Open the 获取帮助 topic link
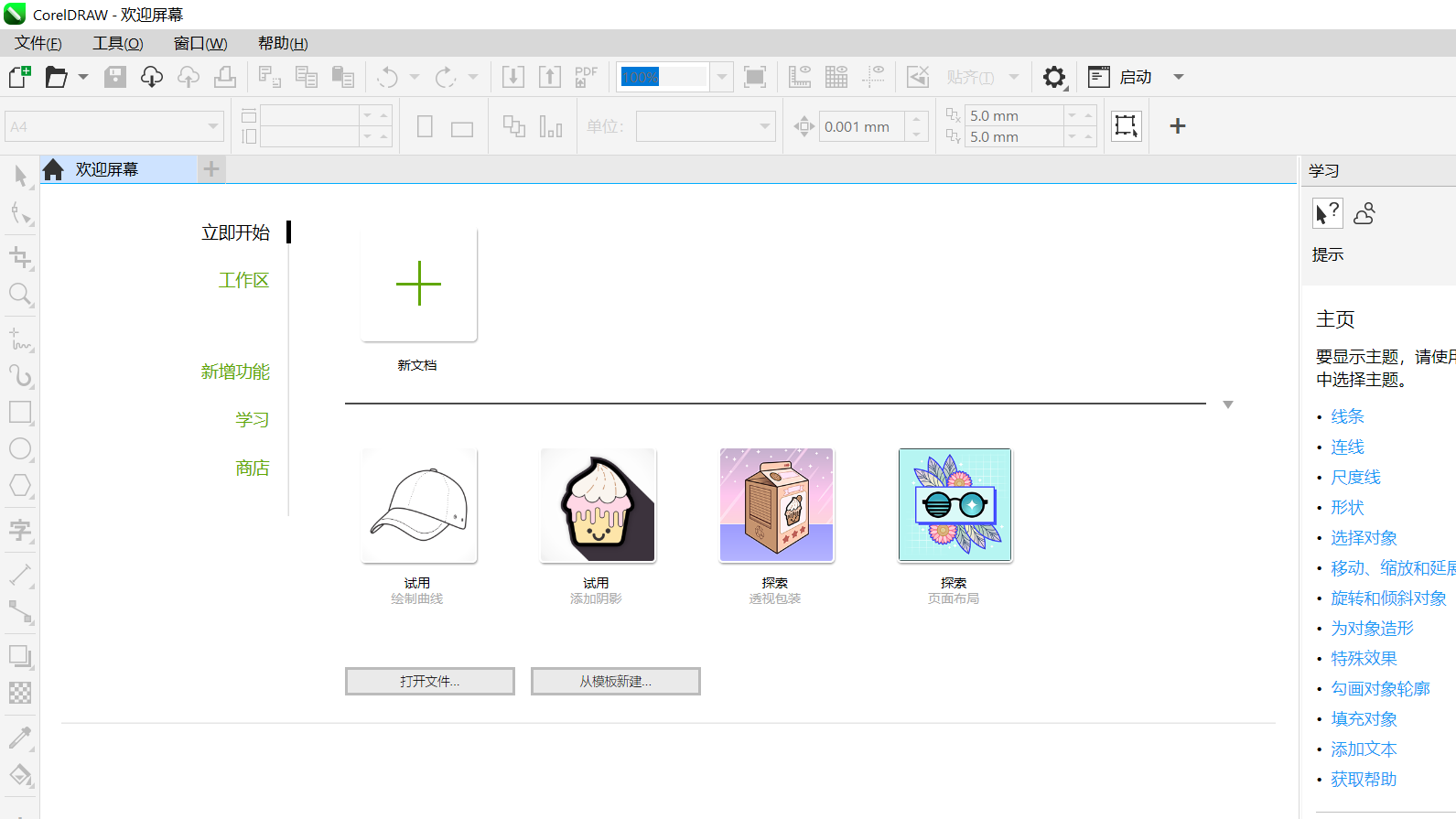 click(1364, 779)
